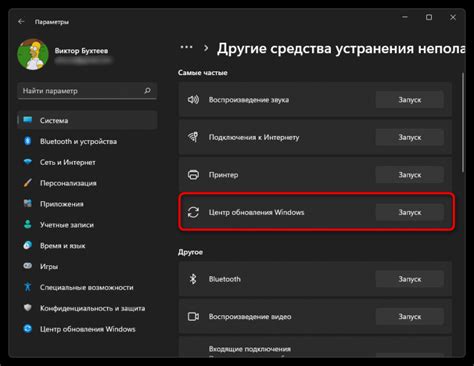Click the Персонализация brush icon
Viewport: 474px width, 366px height.
(x=28, y=183)
